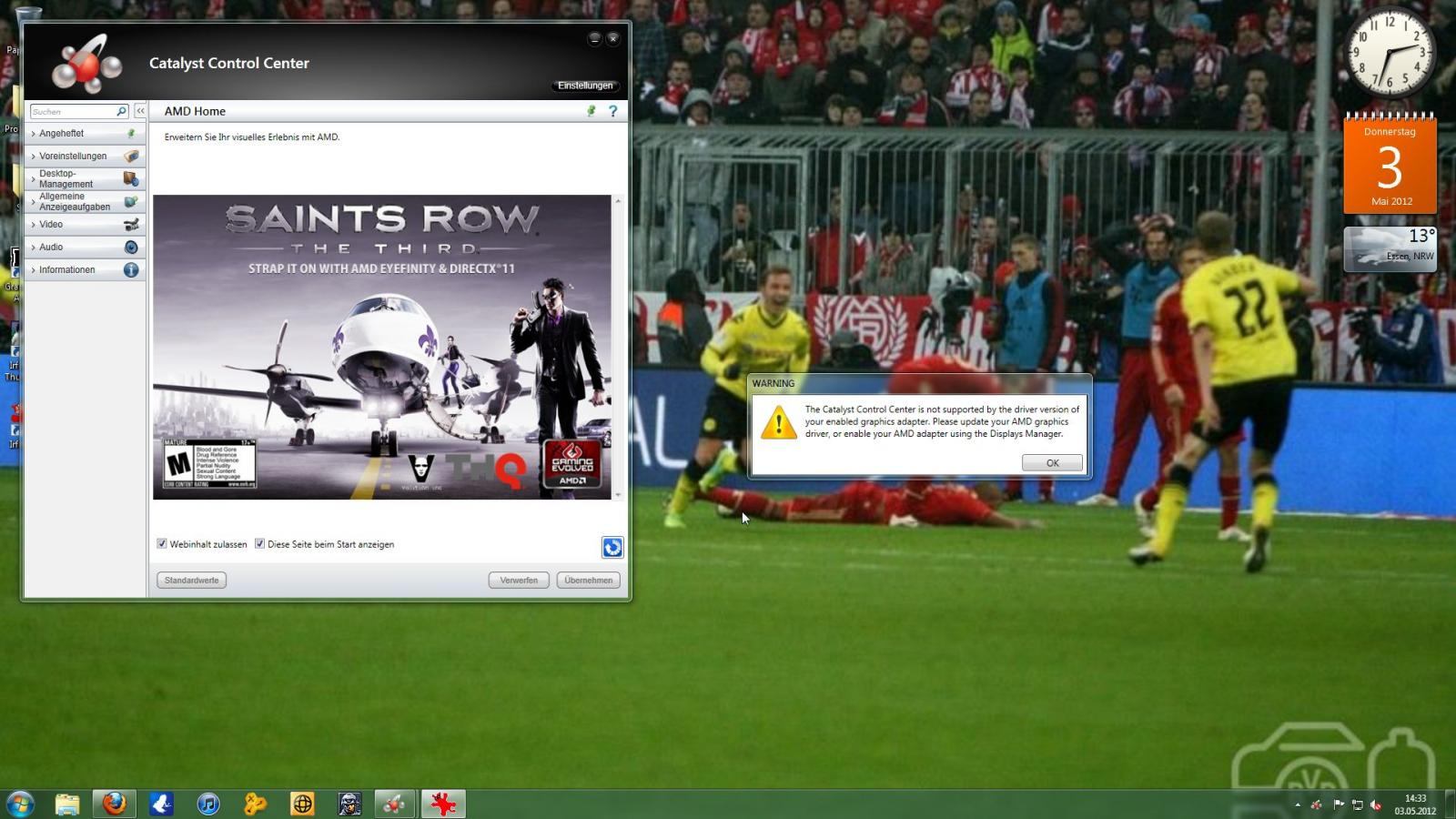Click the banner scrollbar up arrow

618,200
